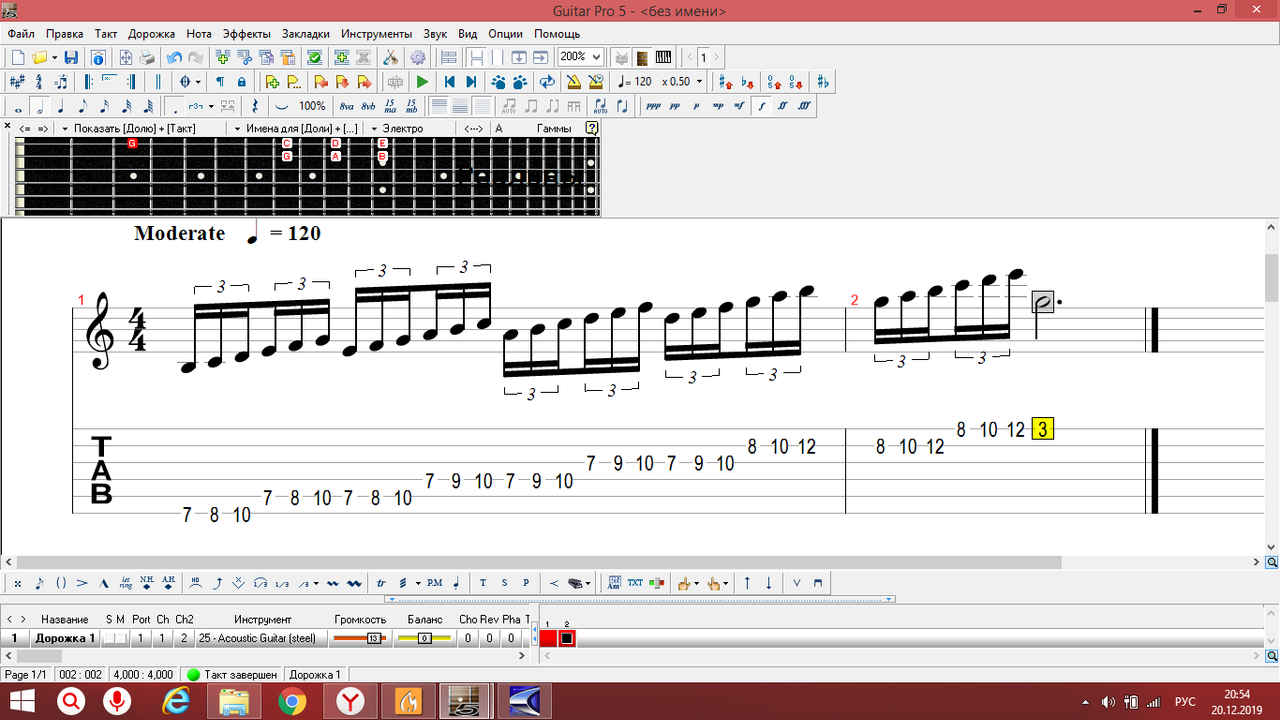This screenshot has width=1280, height=720.
Task: Start playback with the green play button
Action: (x=422, y=81)
